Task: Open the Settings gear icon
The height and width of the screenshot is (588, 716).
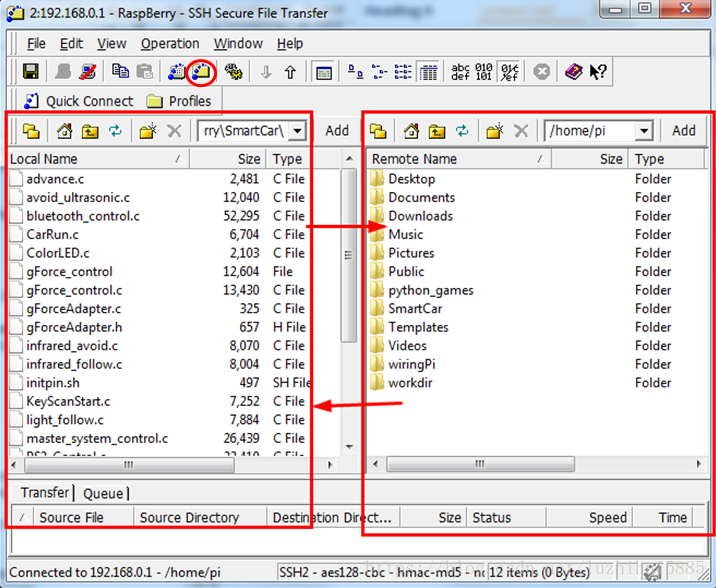Action: click(x=233, y=72)
